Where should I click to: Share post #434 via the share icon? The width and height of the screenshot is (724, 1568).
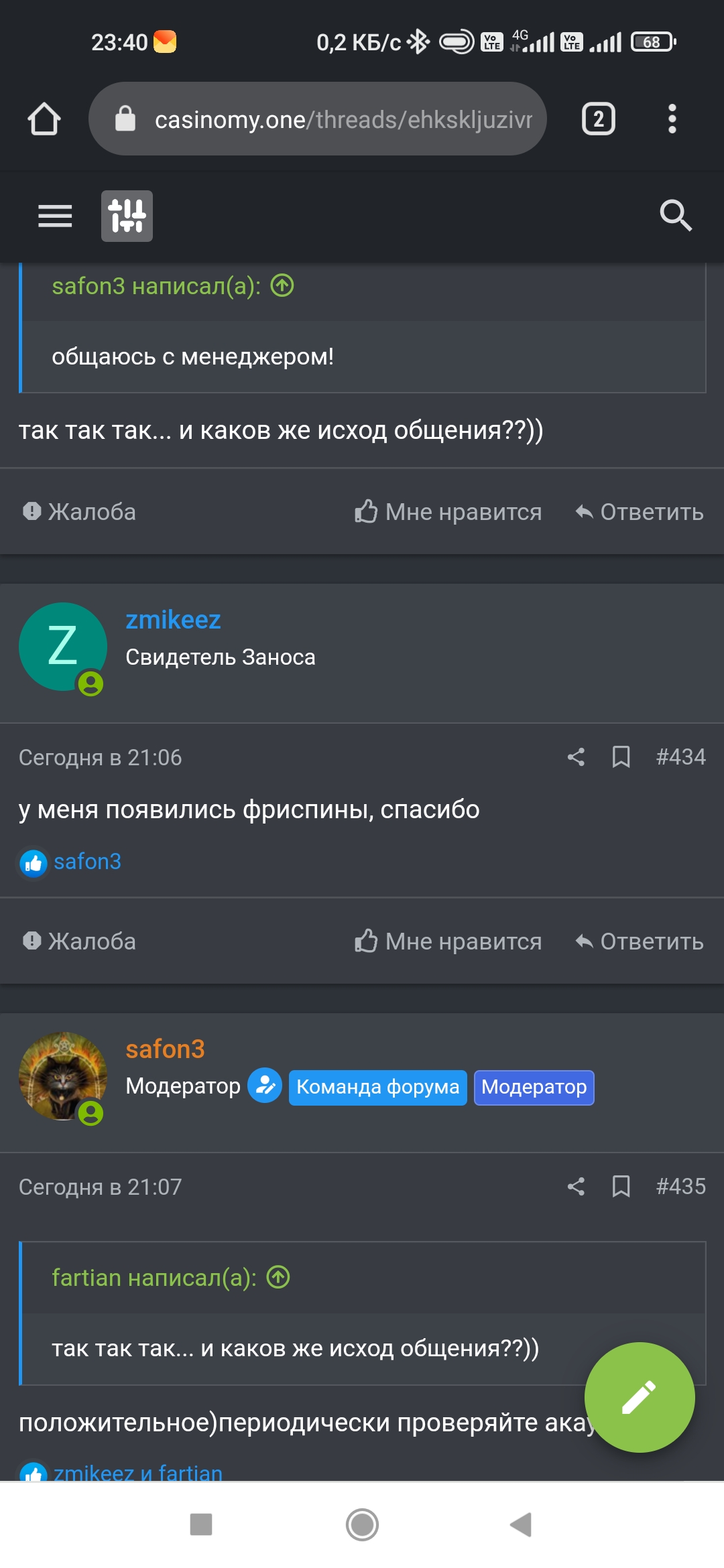pos(577,757)
